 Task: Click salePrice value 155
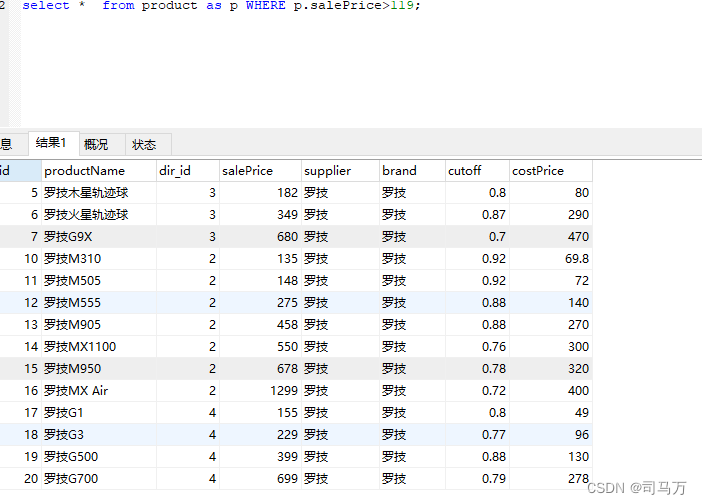[261, 412]
